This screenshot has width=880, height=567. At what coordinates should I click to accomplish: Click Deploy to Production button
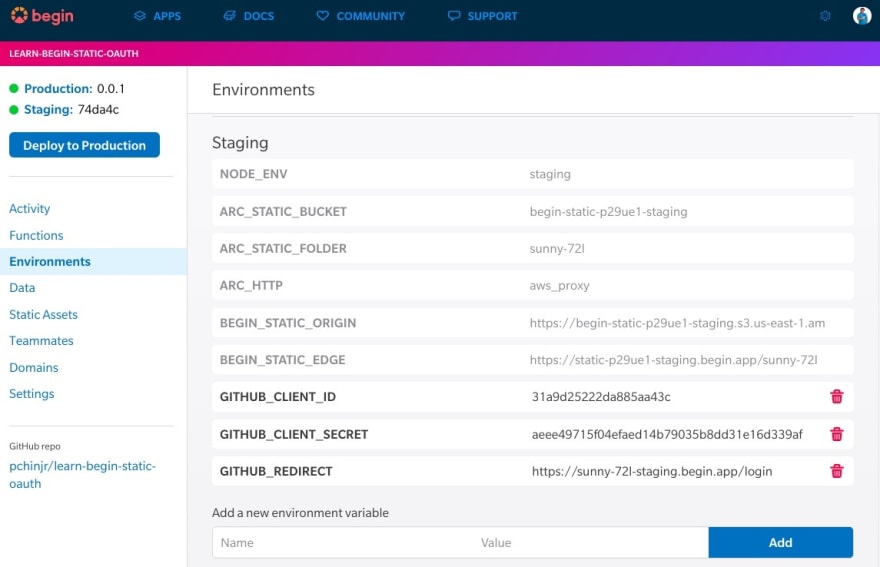(84, 145)
